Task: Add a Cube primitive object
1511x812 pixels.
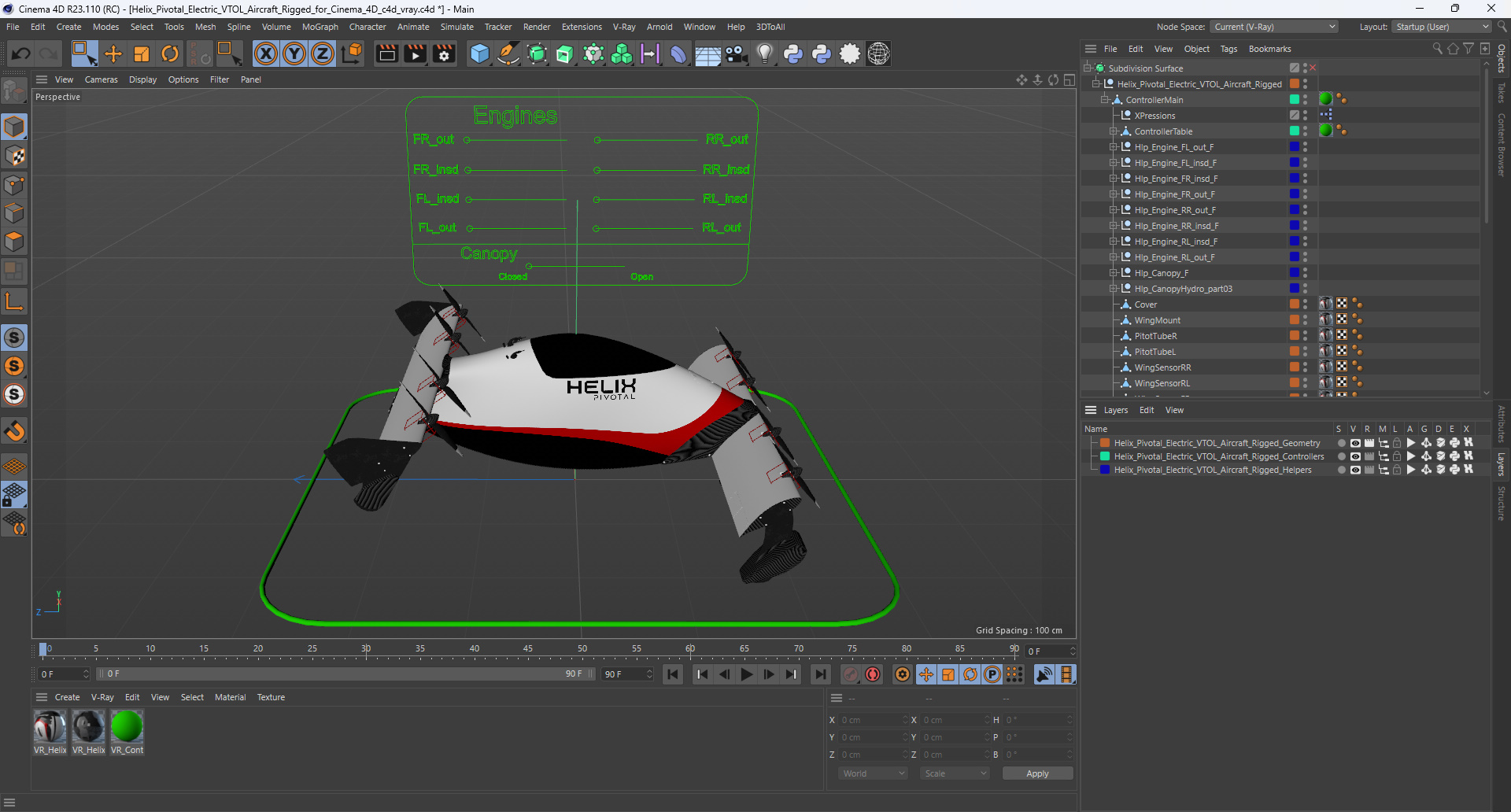Action: [x=479, y=54]
